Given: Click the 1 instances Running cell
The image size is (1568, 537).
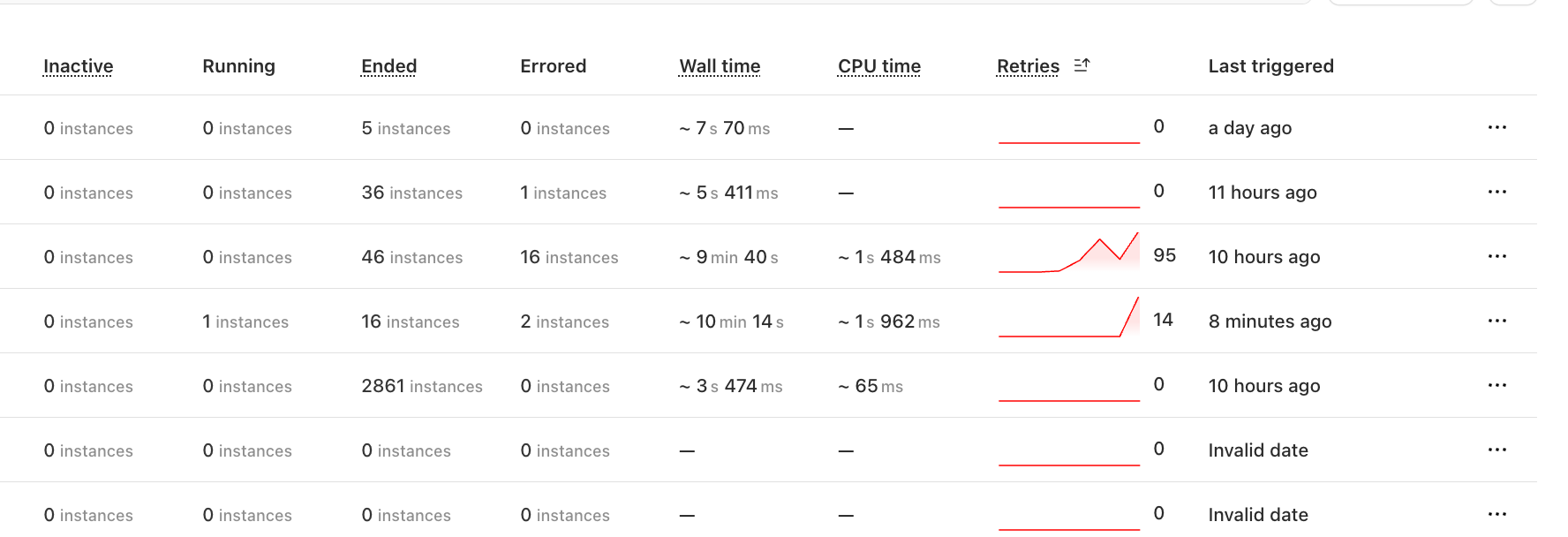Looking at the screenshot, I should coord(245,321).
